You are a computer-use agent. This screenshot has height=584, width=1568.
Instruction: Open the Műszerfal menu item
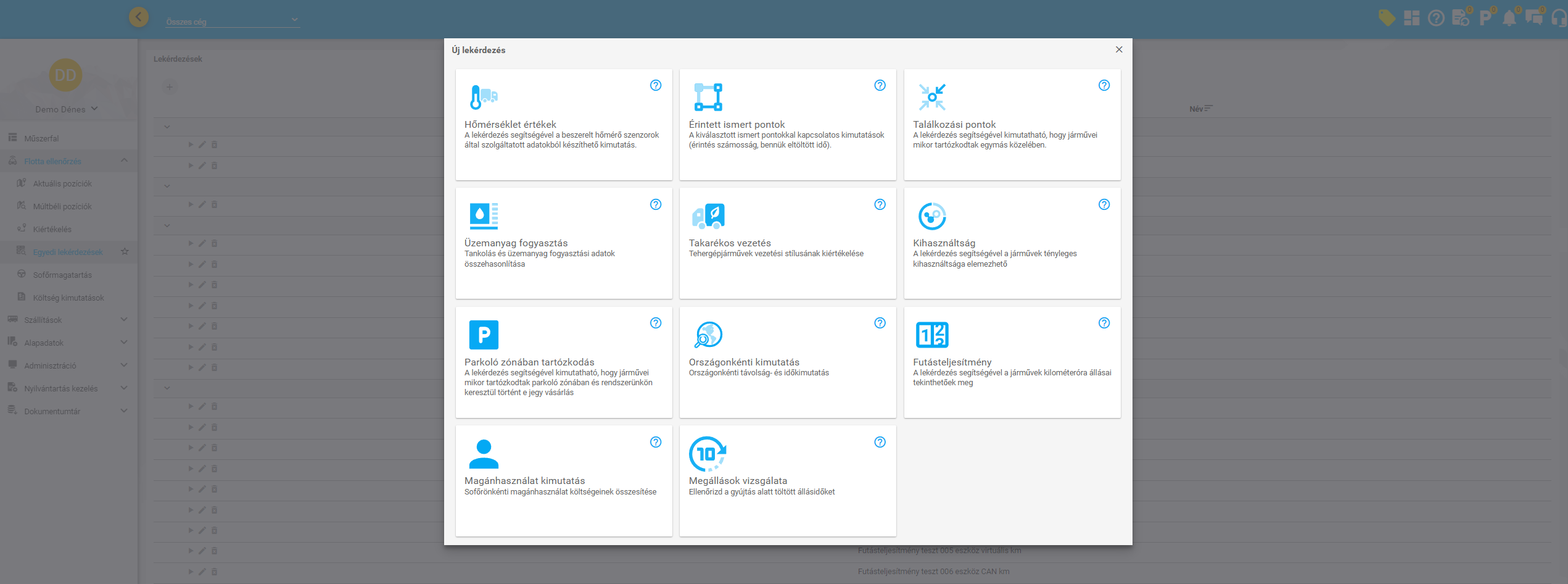[41, 138]
